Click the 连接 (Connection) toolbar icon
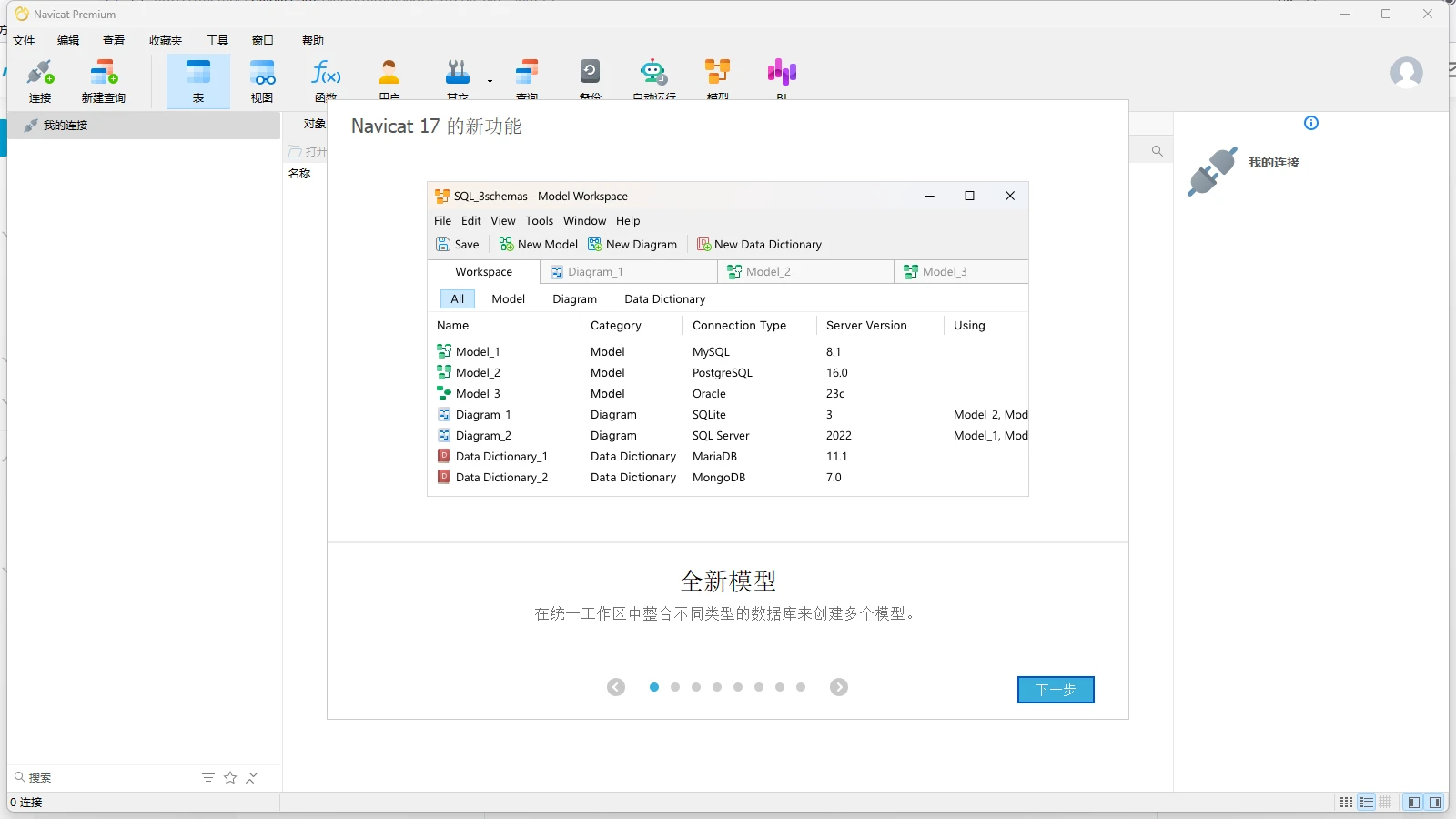Image resolution: width=1456 pixels, height=819 pixels. click(40, 81)
